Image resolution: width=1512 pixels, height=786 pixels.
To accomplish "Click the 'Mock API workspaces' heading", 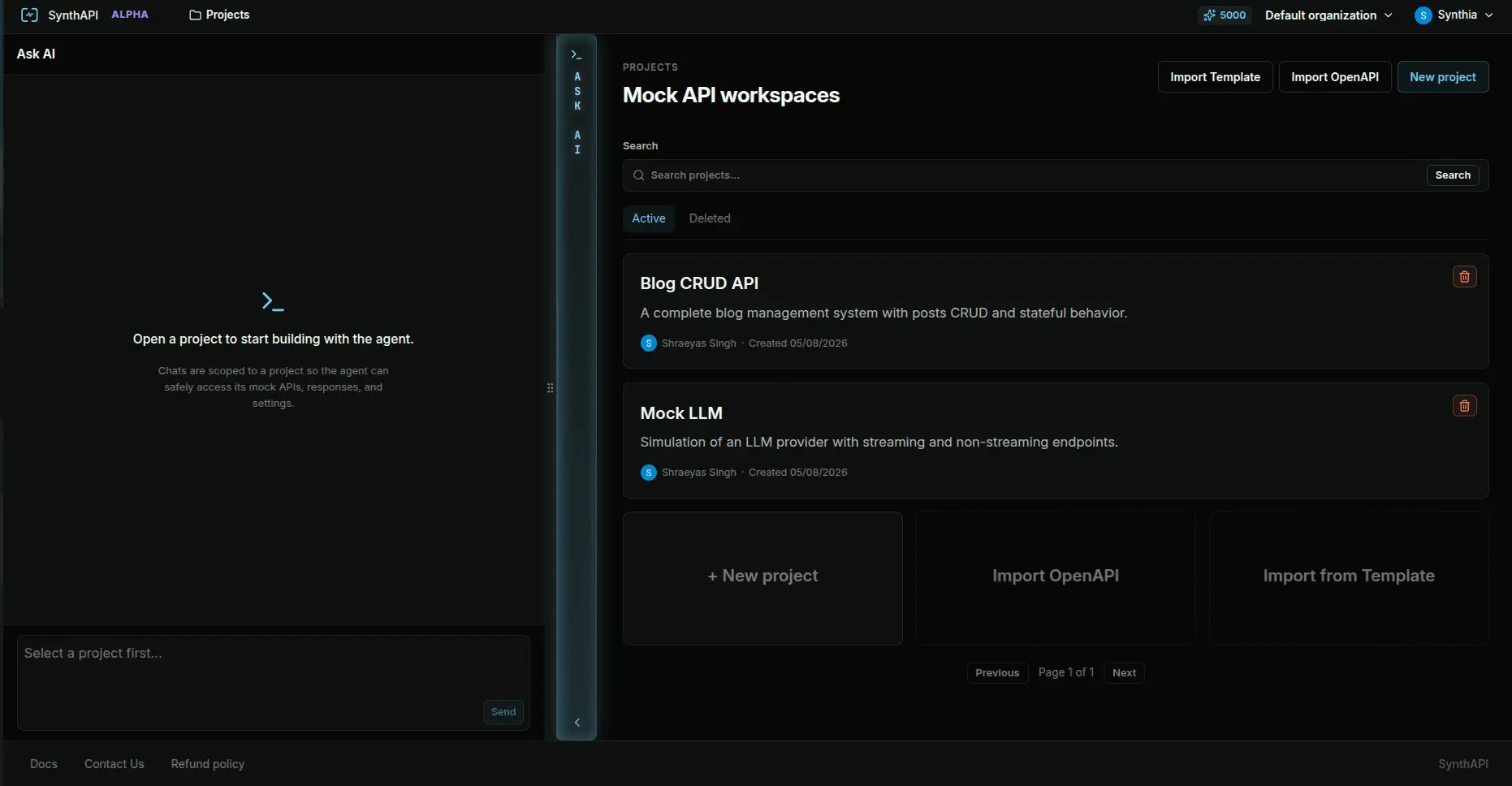I will pos(731,95).
